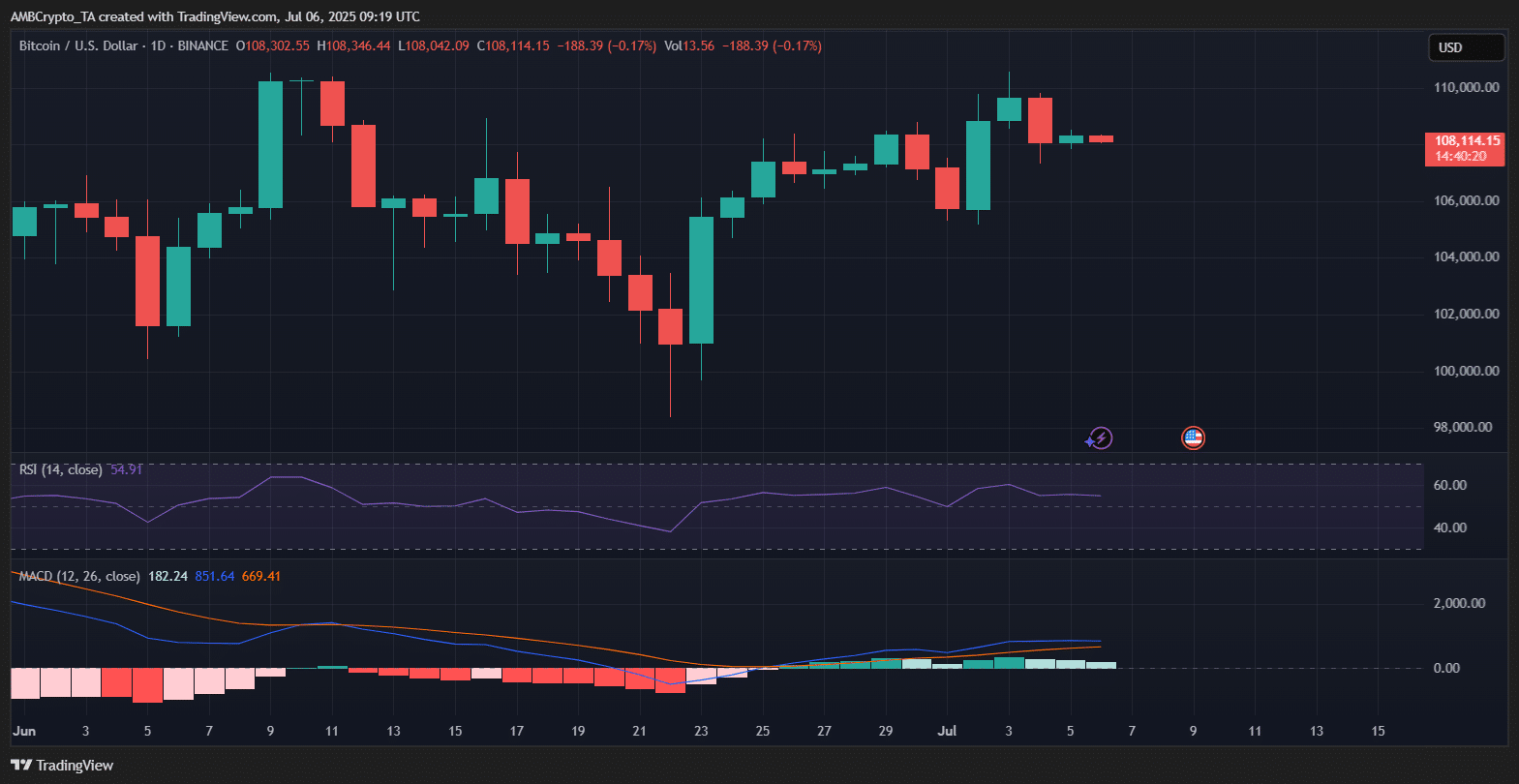1519x784 pixels.
Task: Click the 98,000.00 price axis label
Action: 1466,427
